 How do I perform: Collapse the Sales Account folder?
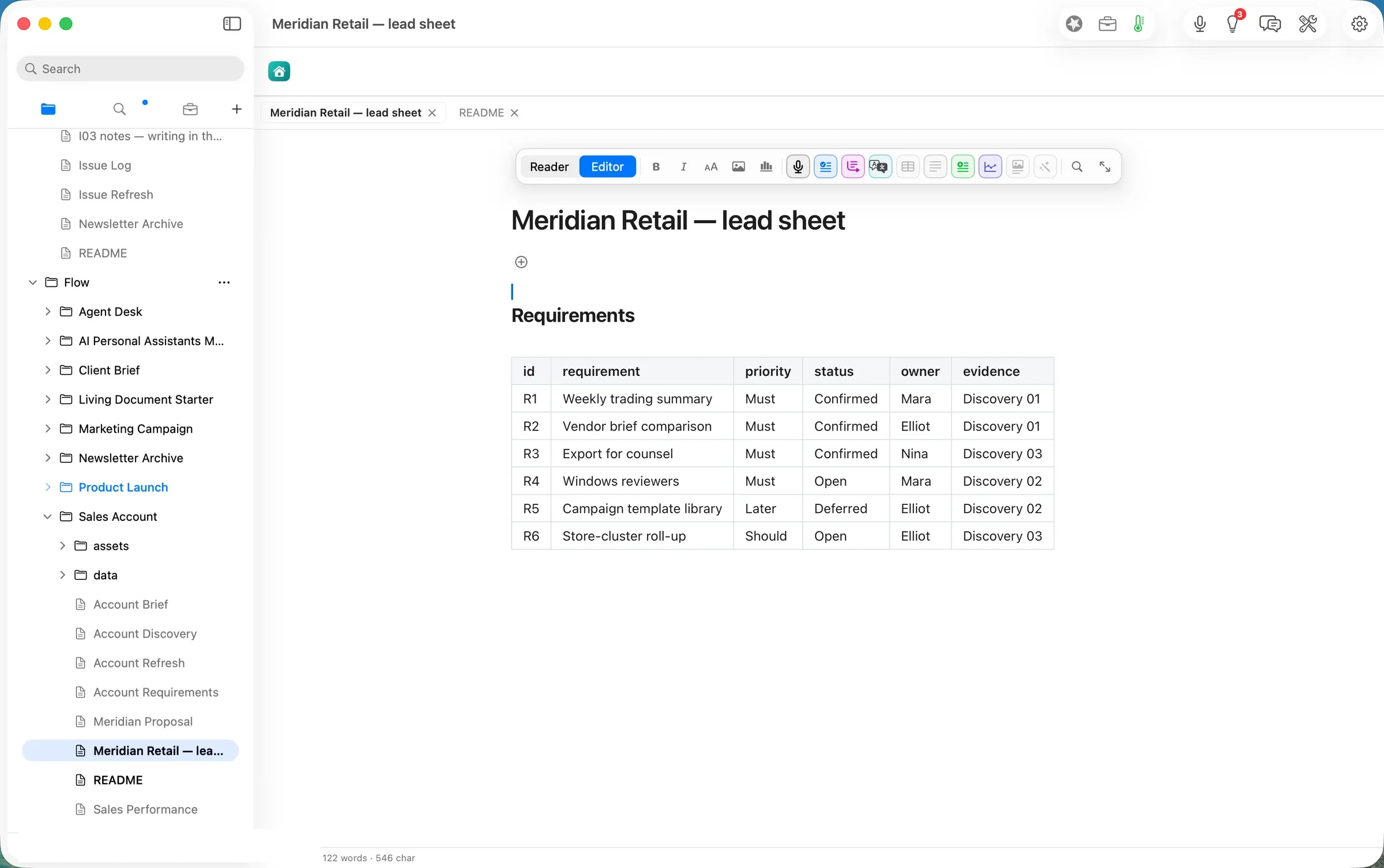(48, 516)
